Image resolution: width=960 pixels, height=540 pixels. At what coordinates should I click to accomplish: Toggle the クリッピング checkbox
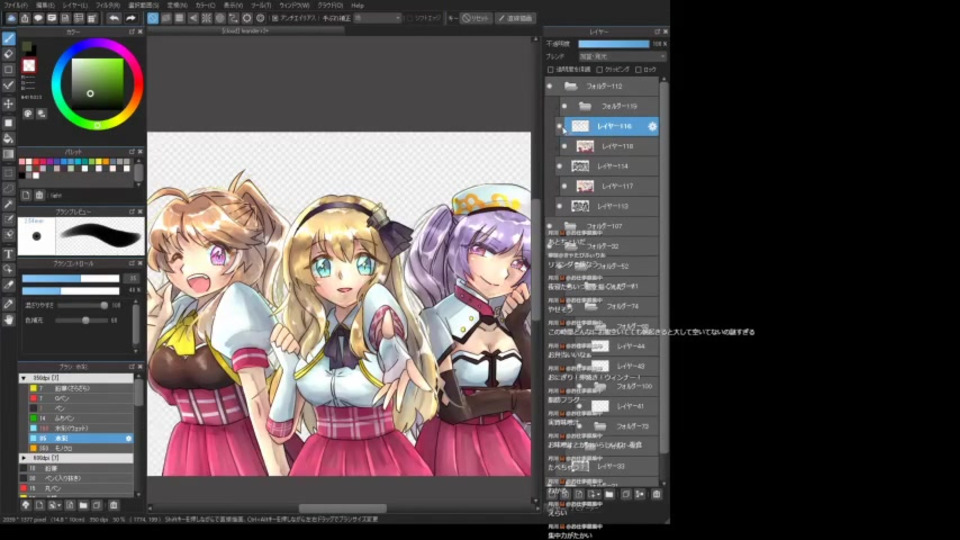600,70
